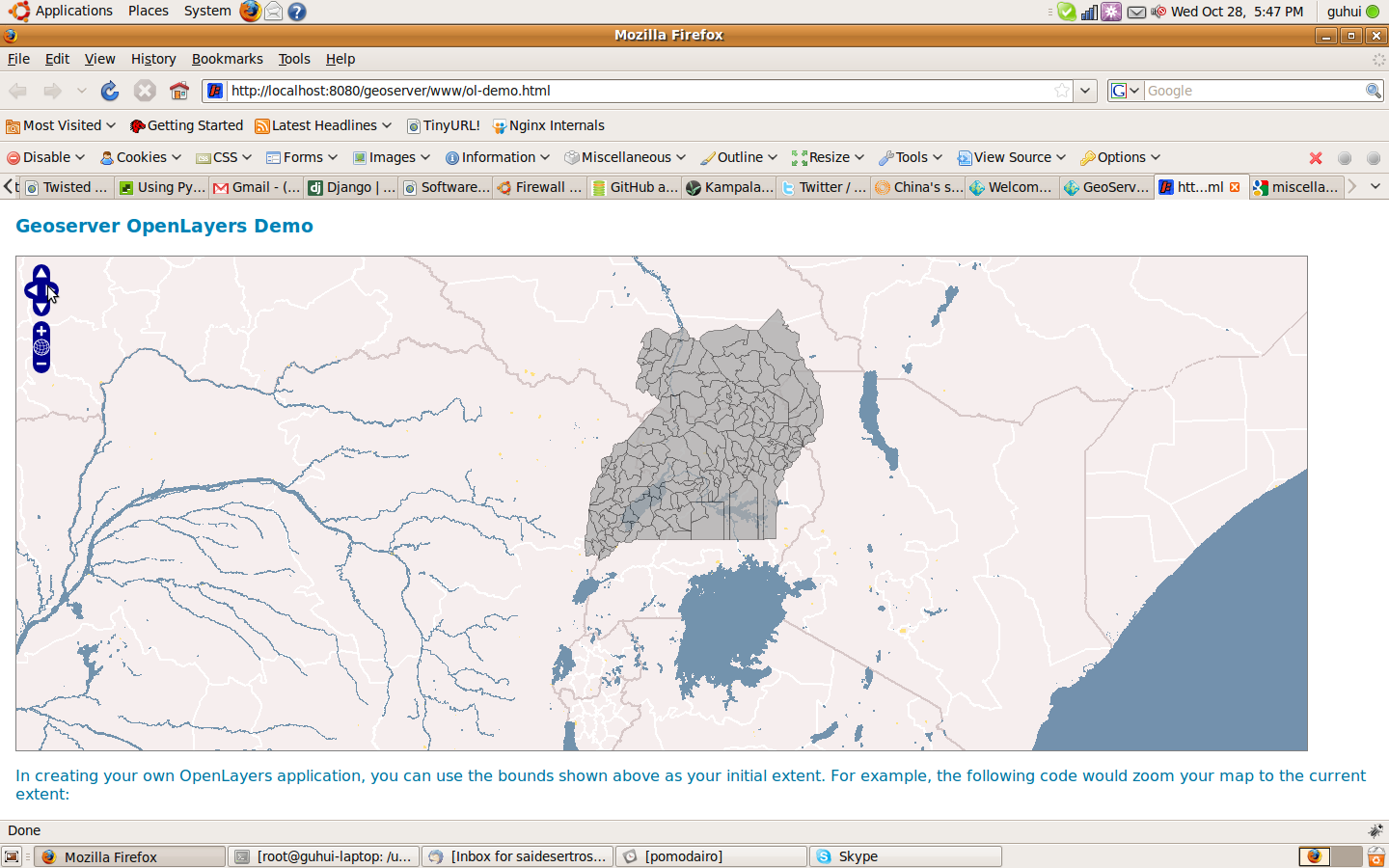The height and width of the screenshot is (868, 1389).
Task: Pan the map down with the arrow
Action: pos(41,308)
